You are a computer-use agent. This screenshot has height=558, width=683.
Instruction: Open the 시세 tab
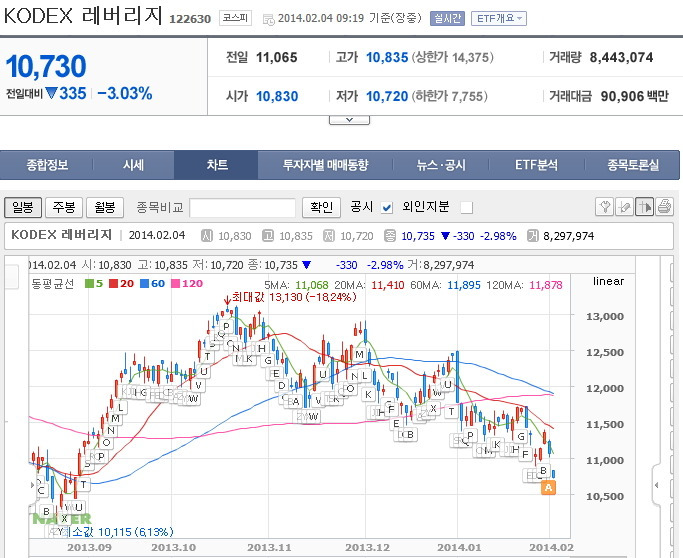click(x=133, y=165)
